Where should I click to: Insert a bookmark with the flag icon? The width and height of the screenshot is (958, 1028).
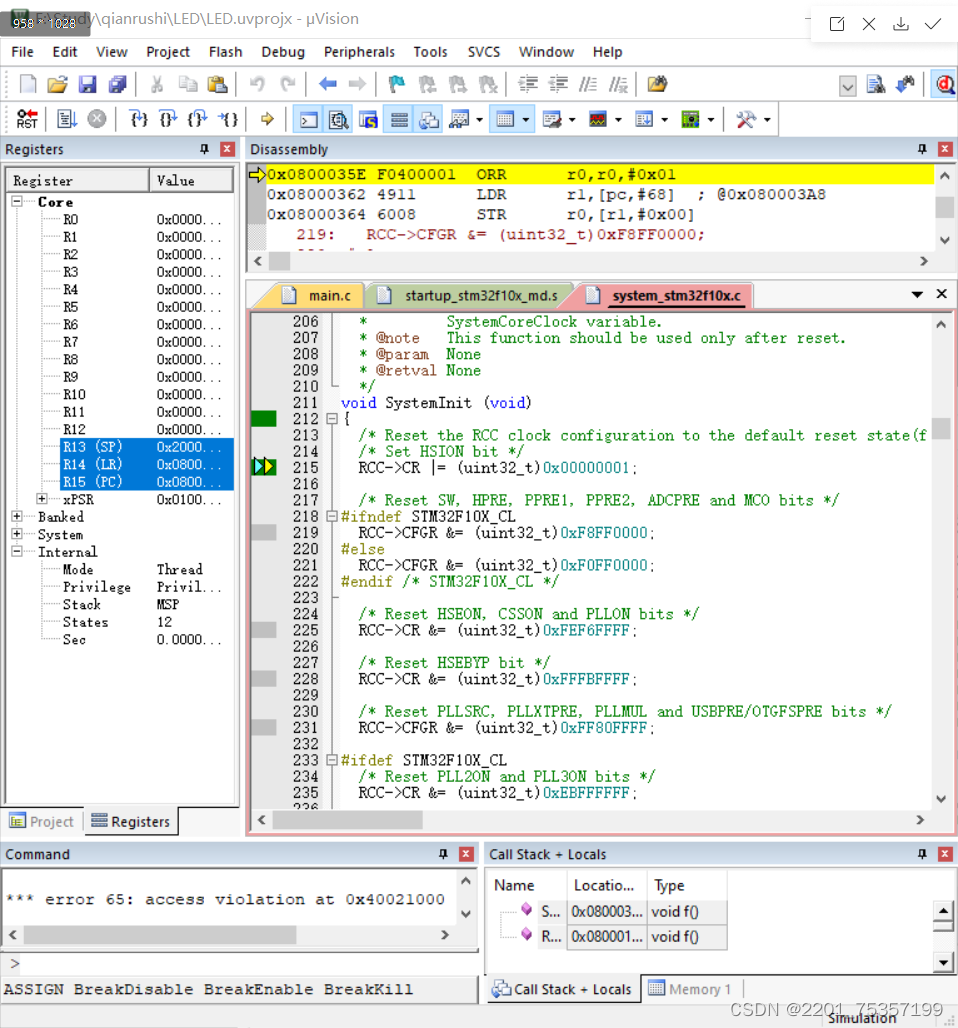[397, 85]
